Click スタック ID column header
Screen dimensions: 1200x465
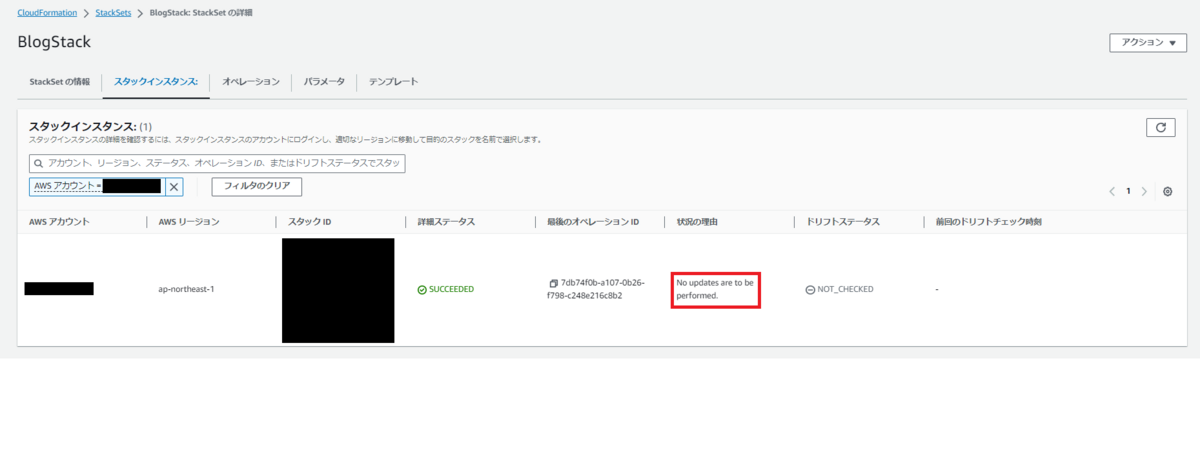(x=309, y=221)
